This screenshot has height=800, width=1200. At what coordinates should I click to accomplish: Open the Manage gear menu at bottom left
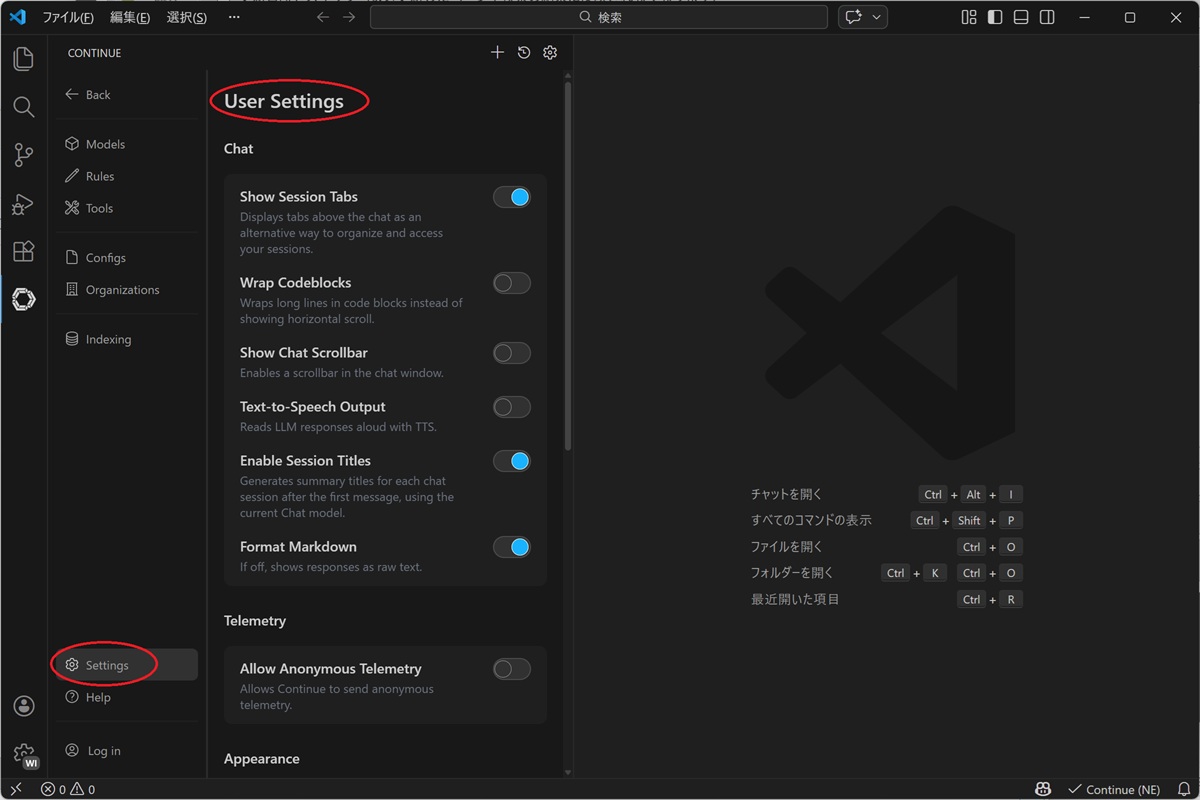pyautogui.click(x=23, y=753)
